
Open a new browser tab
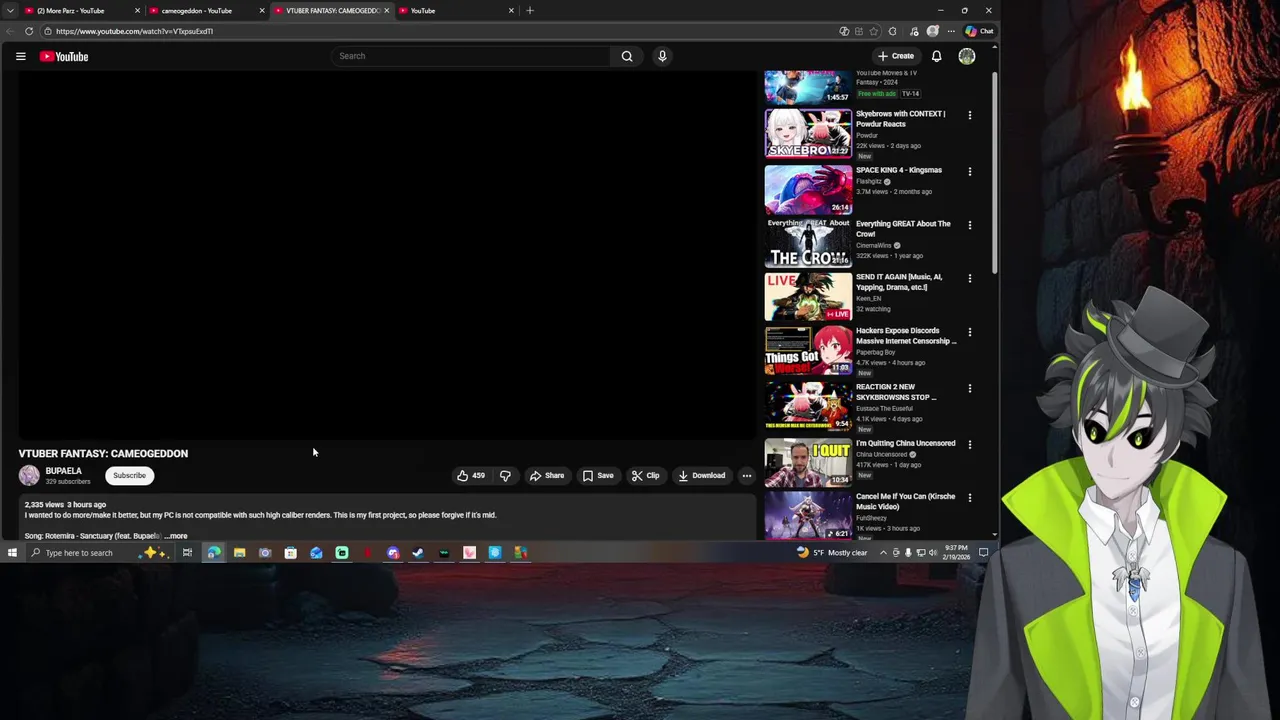click(530, 11)
